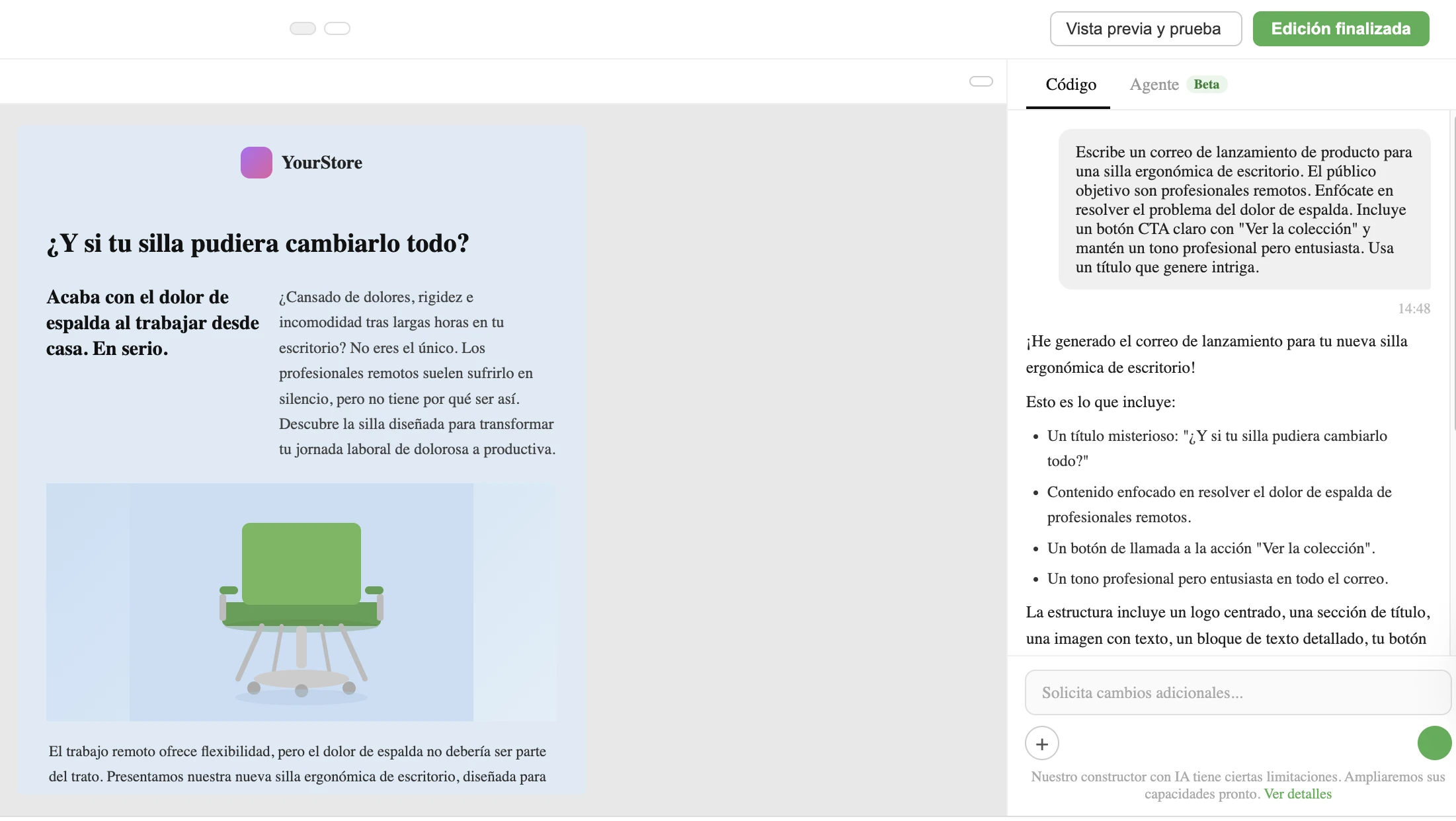Viewport: 1456px width, 821px height.
Task: Open the Agente Beta tab
Action: coord(1178,85)
